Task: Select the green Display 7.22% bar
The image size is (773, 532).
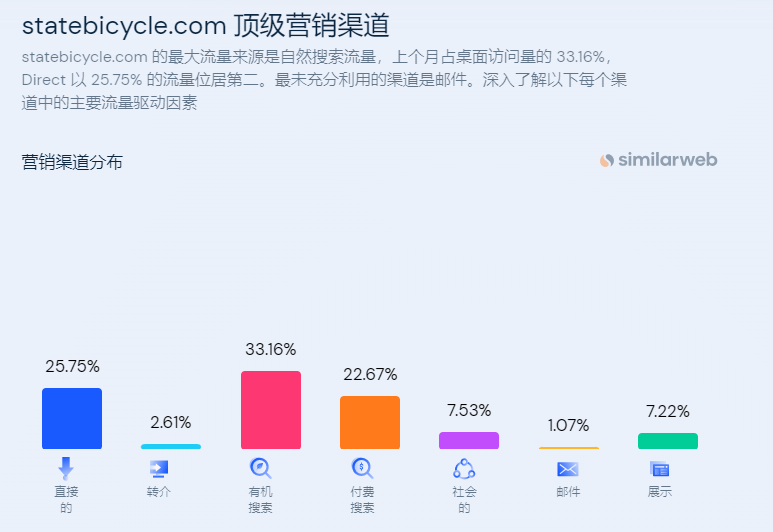Action: pyautogui.click(x=668, y=441)
